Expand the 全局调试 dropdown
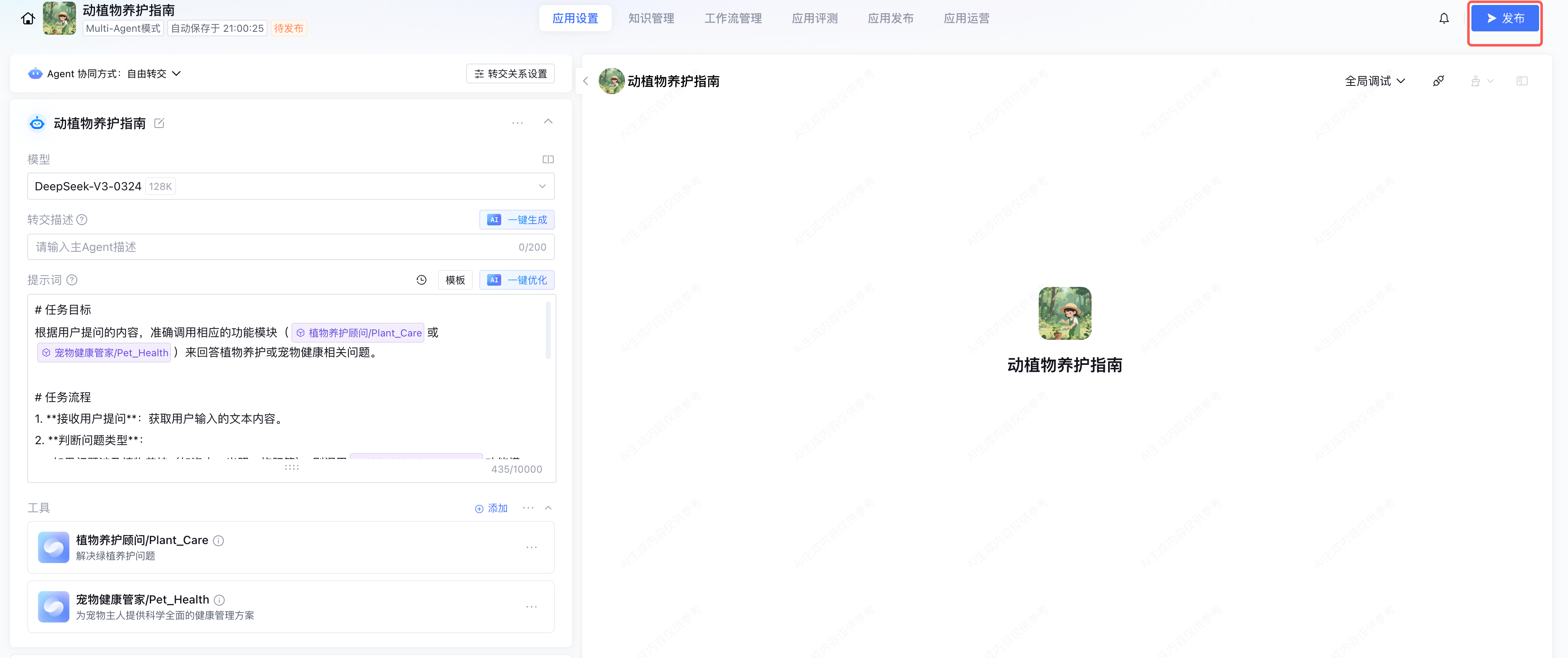 (1374, 81)
